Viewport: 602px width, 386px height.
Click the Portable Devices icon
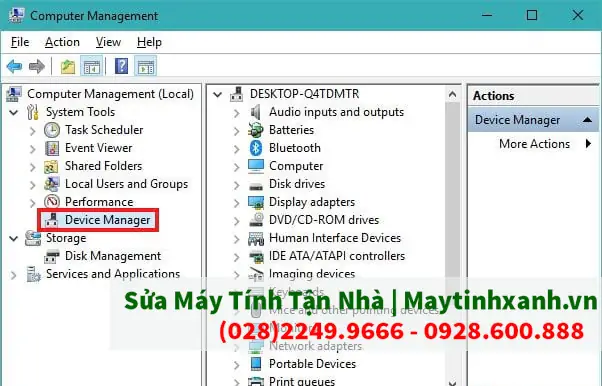tap(256, 364)
